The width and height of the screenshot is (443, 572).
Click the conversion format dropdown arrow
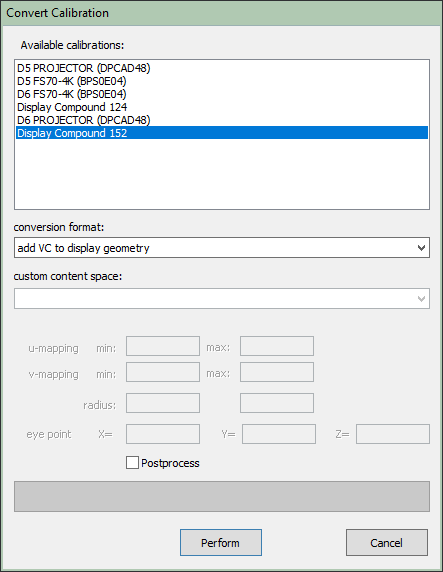click(x=421, y=248)
